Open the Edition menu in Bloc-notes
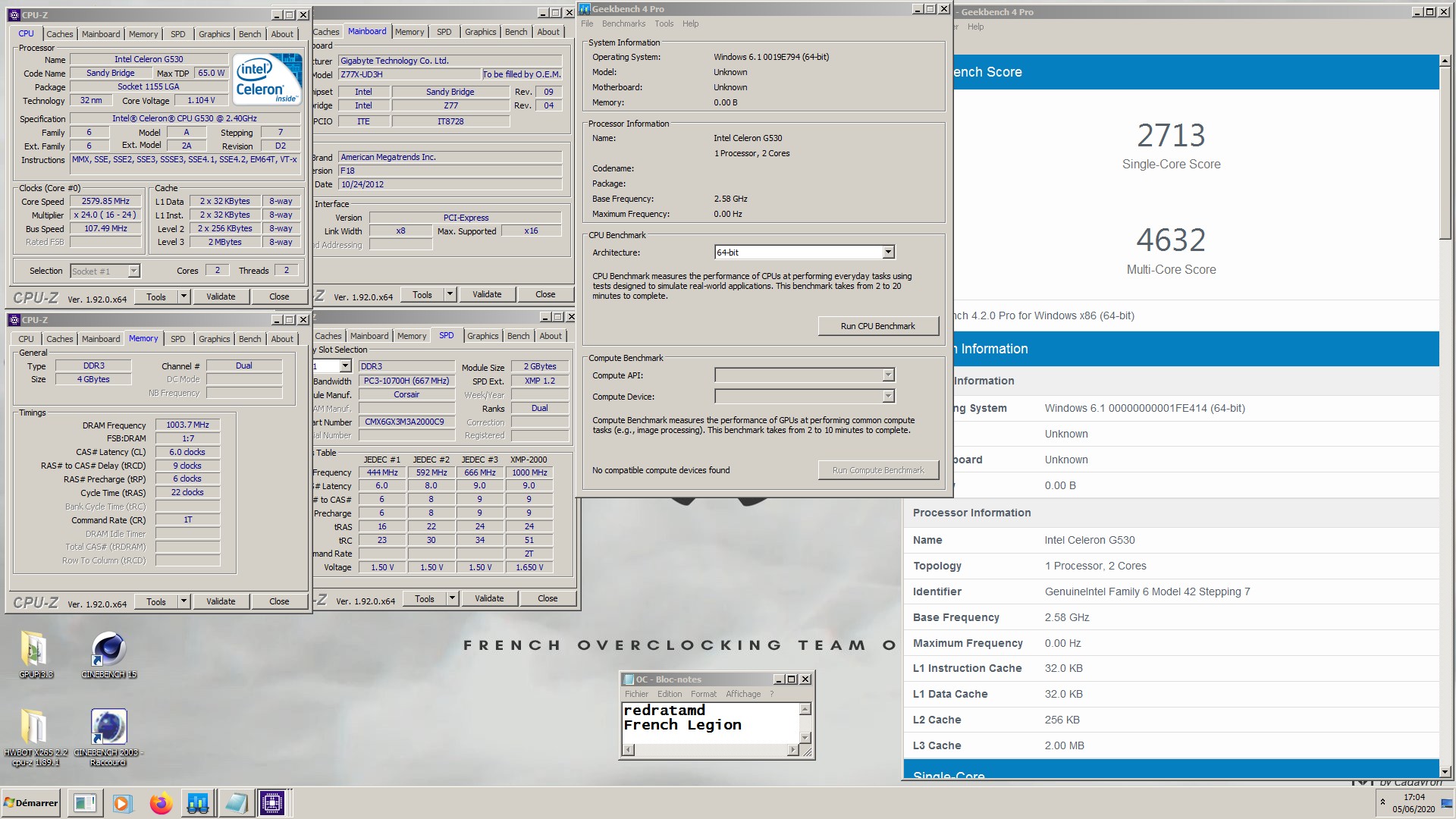 670,694
